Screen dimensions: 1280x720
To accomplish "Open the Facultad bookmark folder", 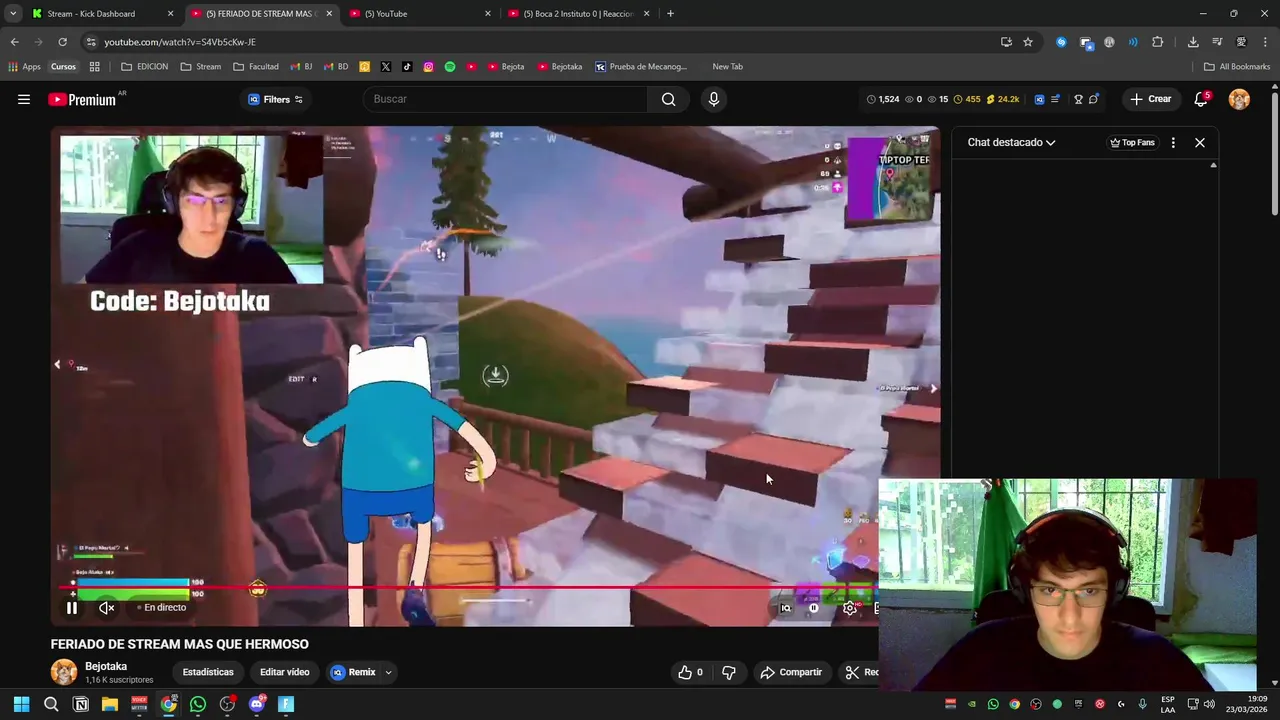I will click(256, 67).
